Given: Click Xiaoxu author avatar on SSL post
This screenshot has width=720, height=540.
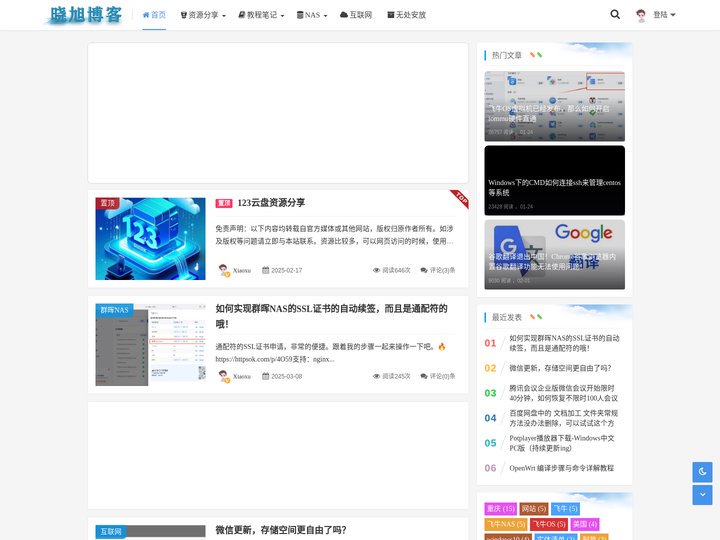Looking at the screenshot, I should (223, 377).
